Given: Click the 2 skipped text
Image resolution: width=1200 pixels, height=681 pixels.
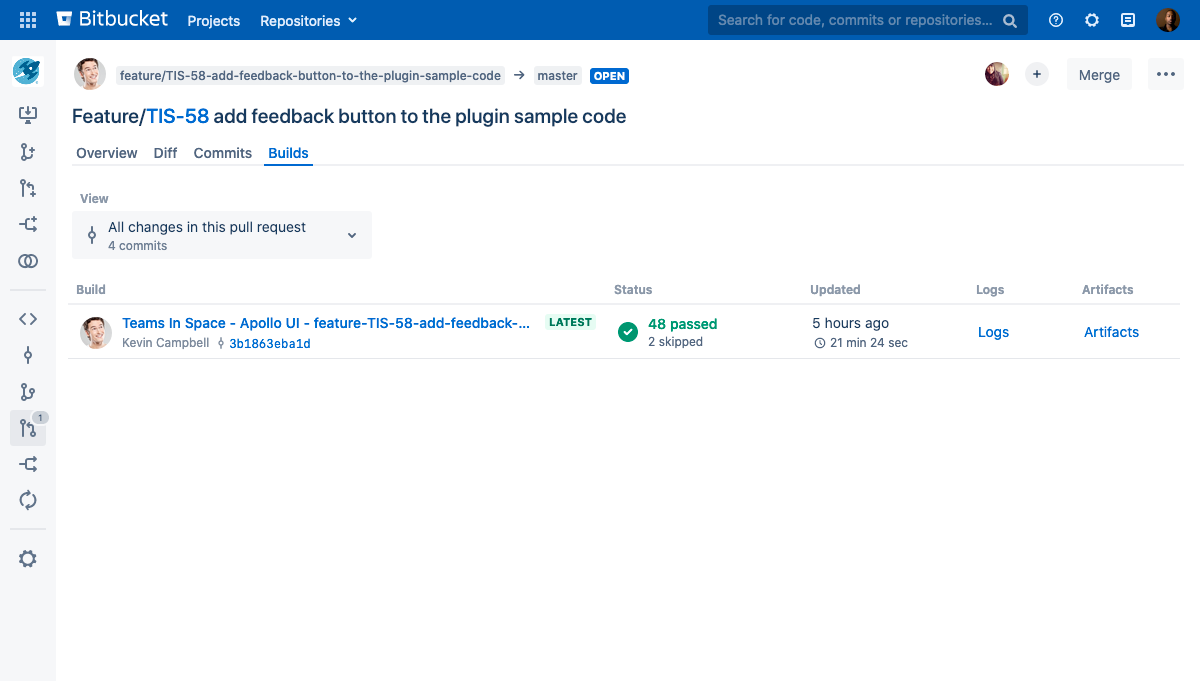Looking at the screenshot, I should tap(676, 342).
